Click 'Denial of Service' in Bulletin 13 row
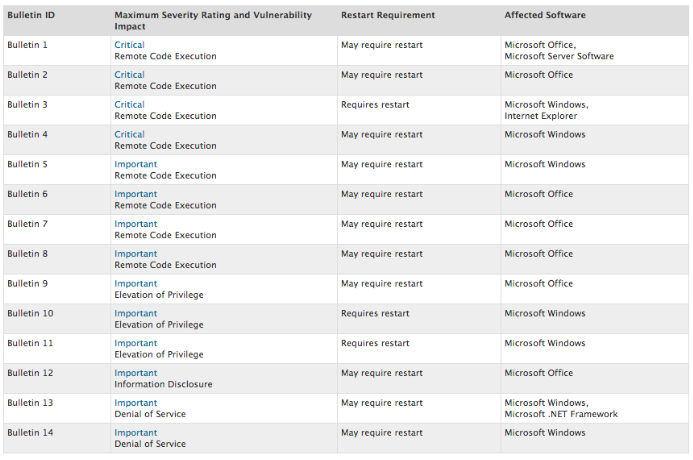Screen dimensions: 693x460 [x=150, y=414]
